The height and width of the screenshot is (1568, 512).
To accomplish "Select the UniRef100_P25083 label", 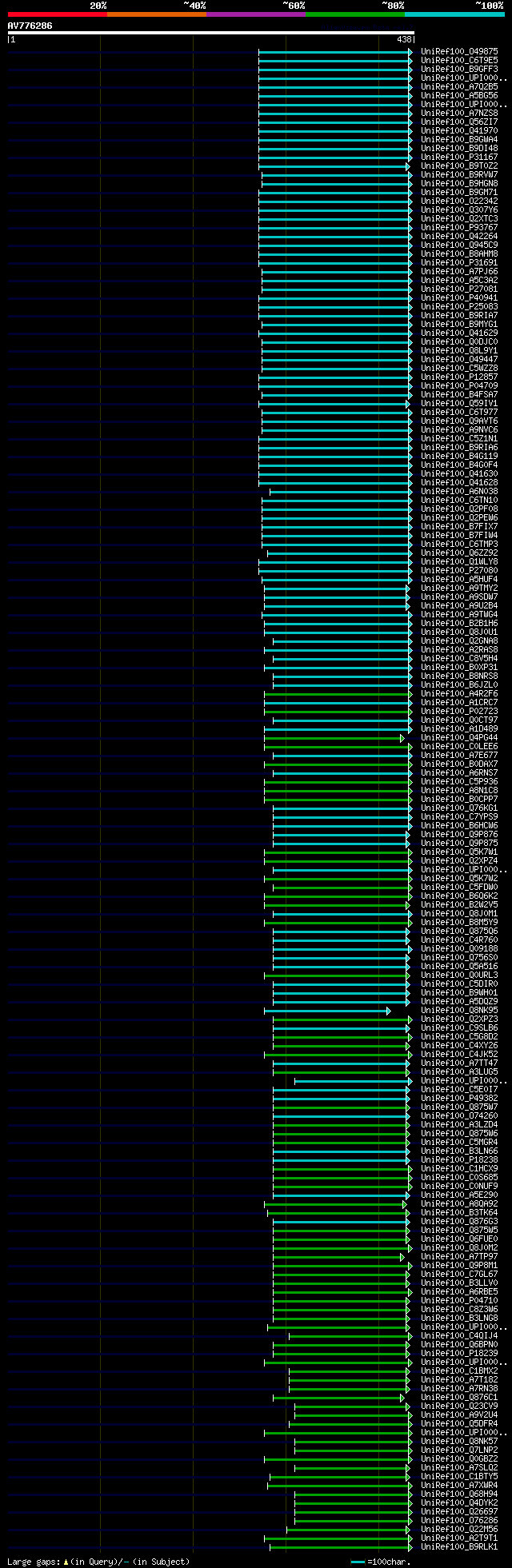I will pos(460,307).
